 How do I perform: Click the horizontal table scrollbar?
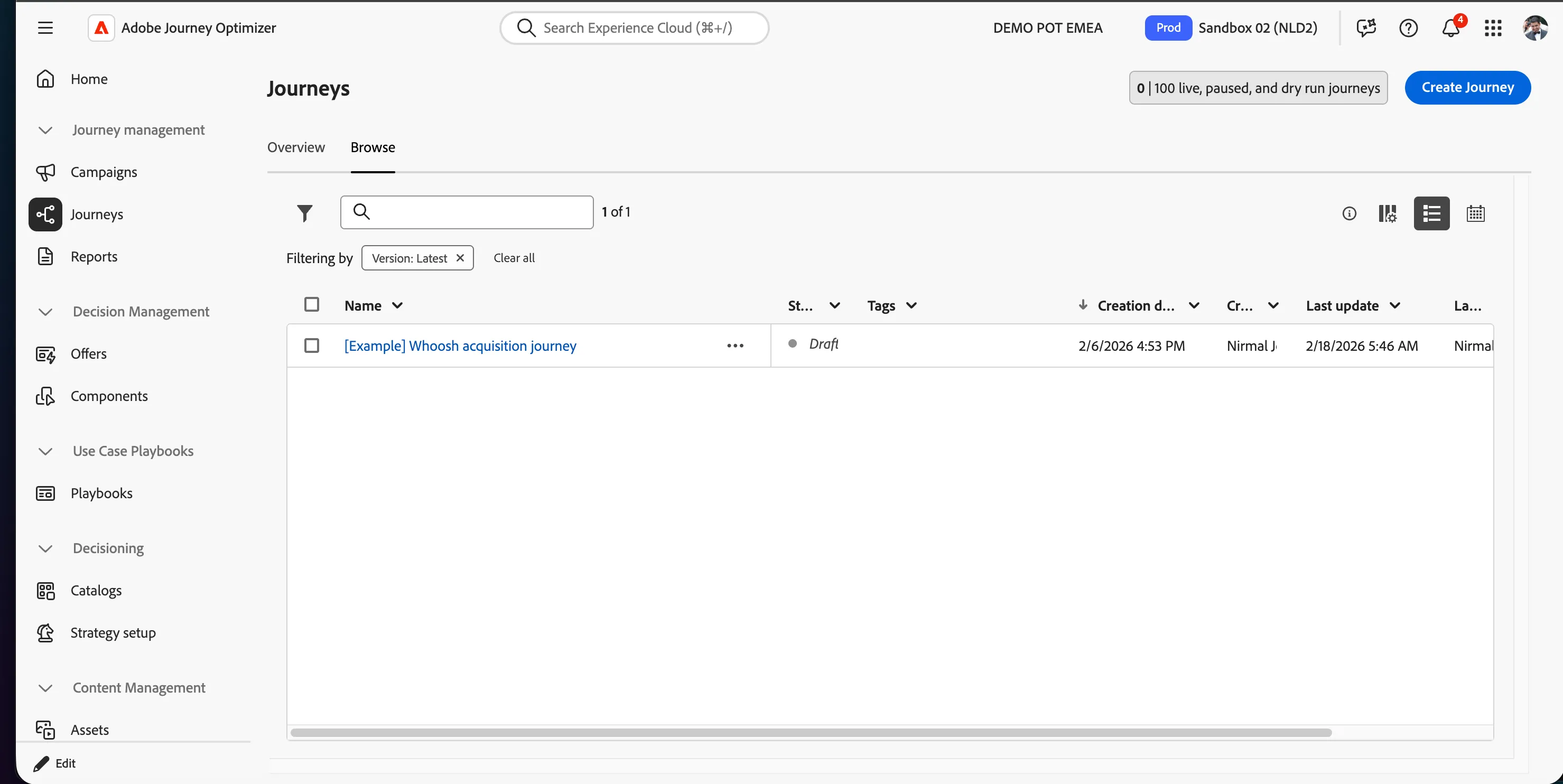811,732
